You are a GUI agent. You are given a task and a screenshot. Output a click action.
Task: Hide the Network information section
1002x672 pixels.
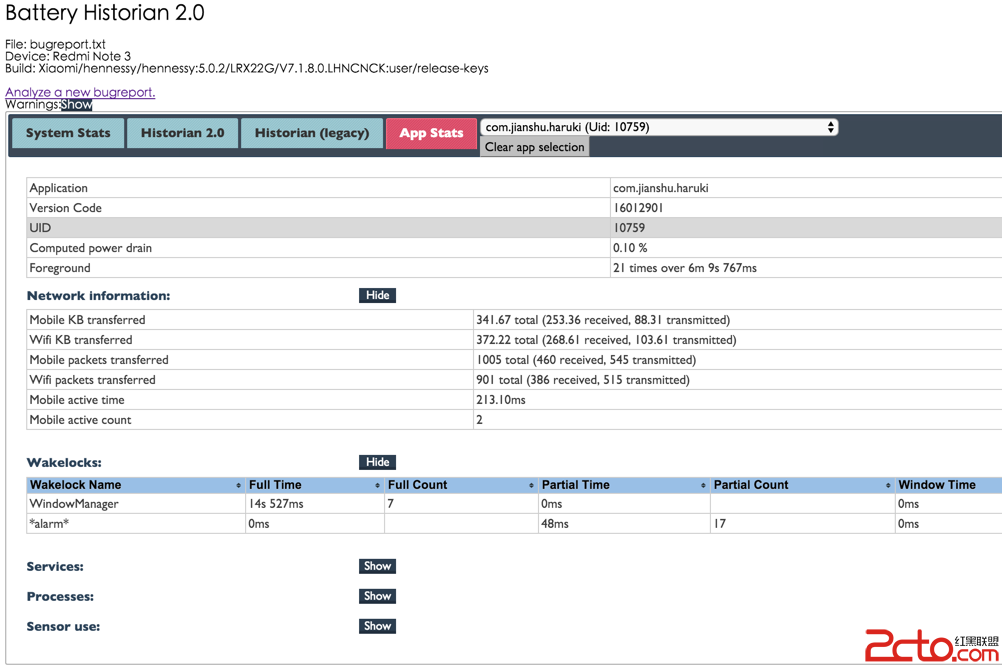(x=377, y=296)
